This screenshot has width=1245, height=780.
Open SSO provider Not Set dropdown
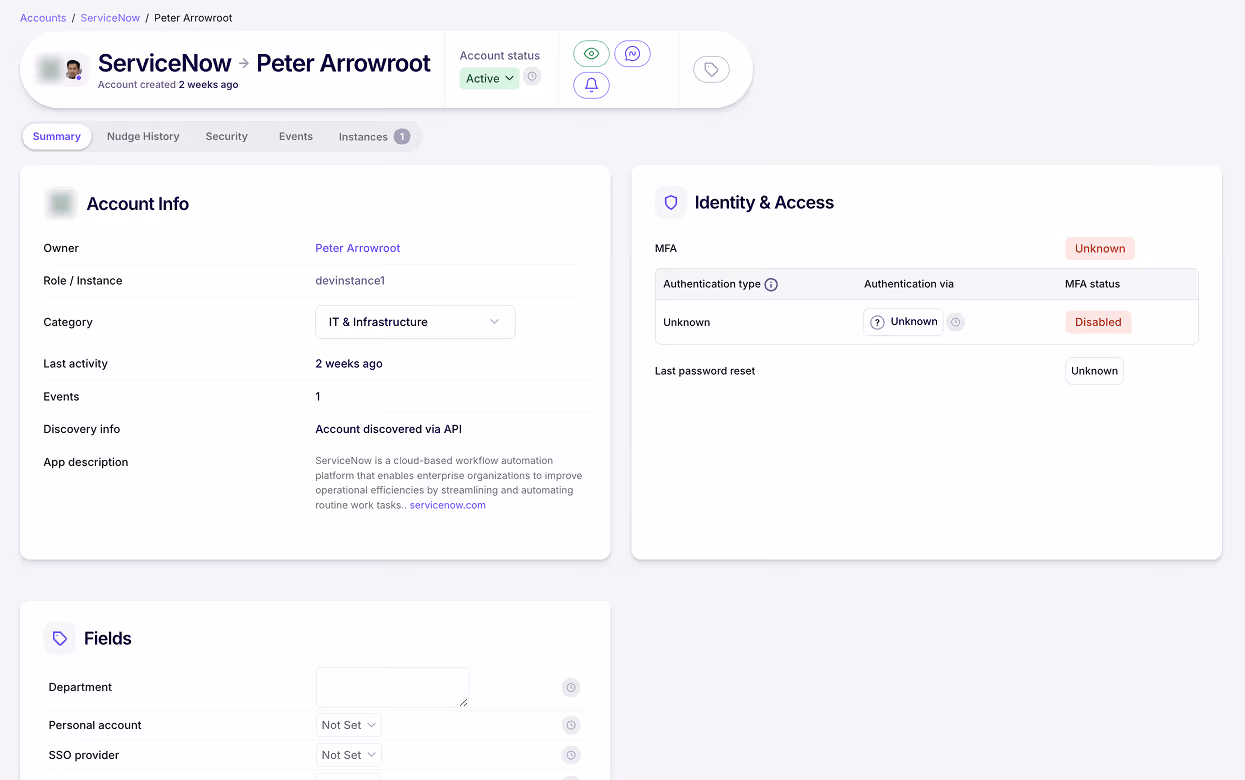(348, 755)
